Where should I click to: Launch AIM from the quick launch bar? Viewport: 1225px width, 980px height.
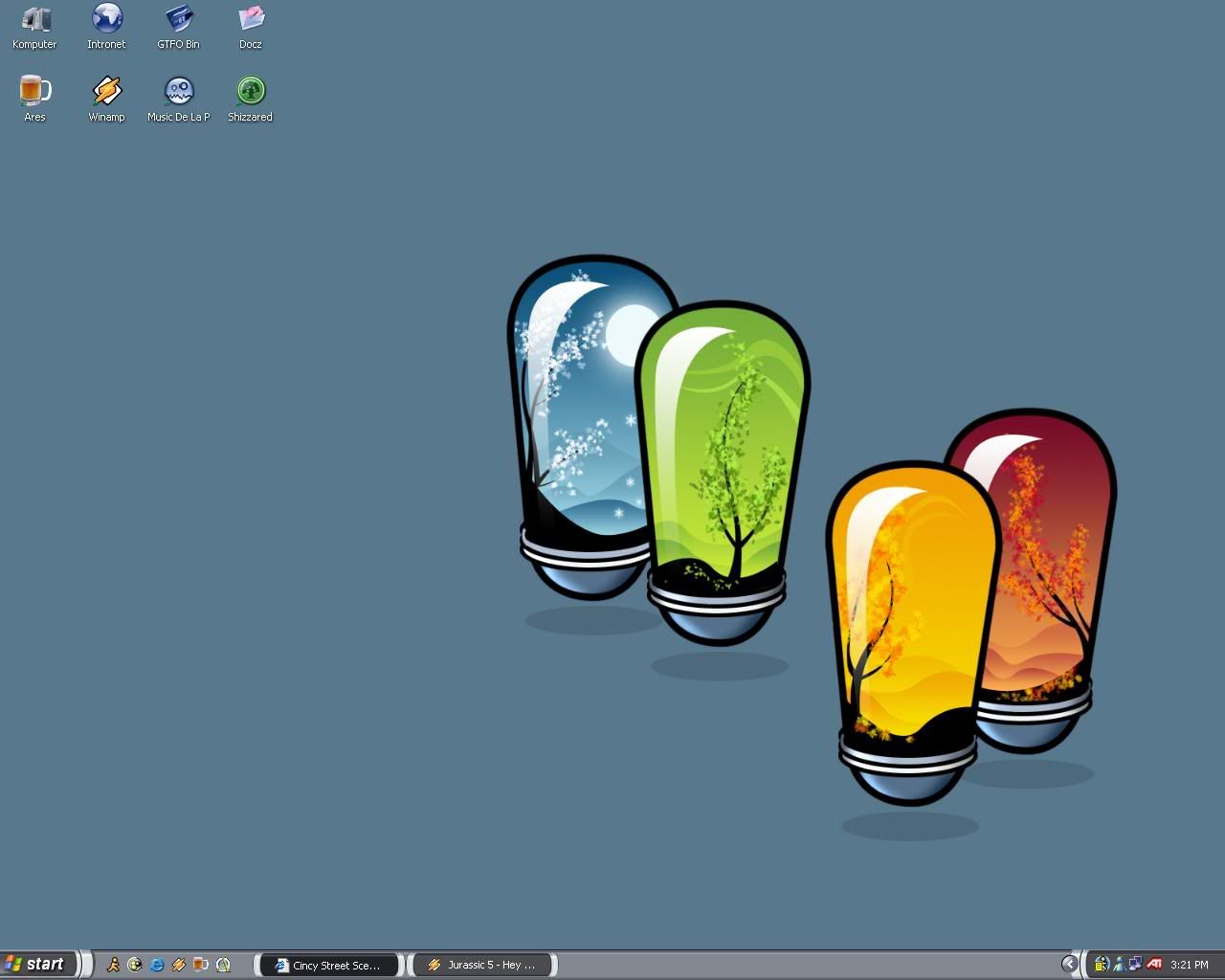click(x=113, y=965)
